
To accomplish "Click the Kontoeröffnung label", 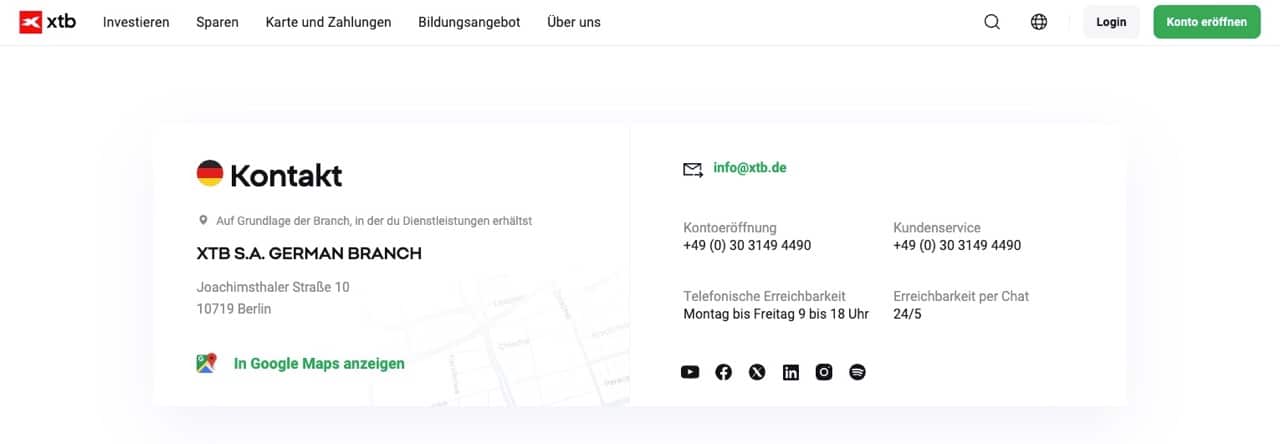I will click(730, 228).
